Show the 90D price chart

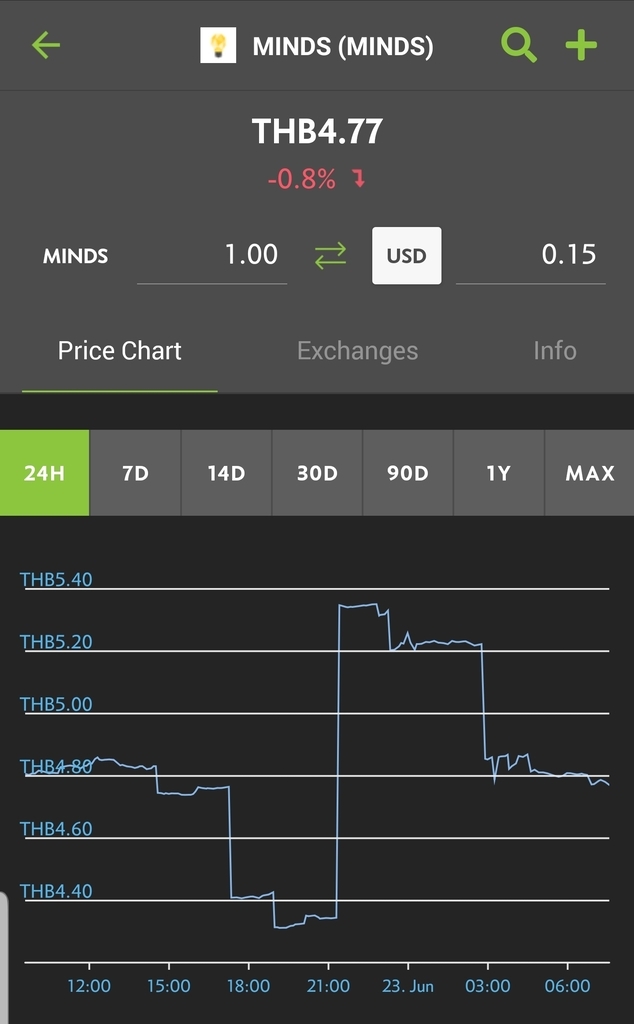(407, 473)
